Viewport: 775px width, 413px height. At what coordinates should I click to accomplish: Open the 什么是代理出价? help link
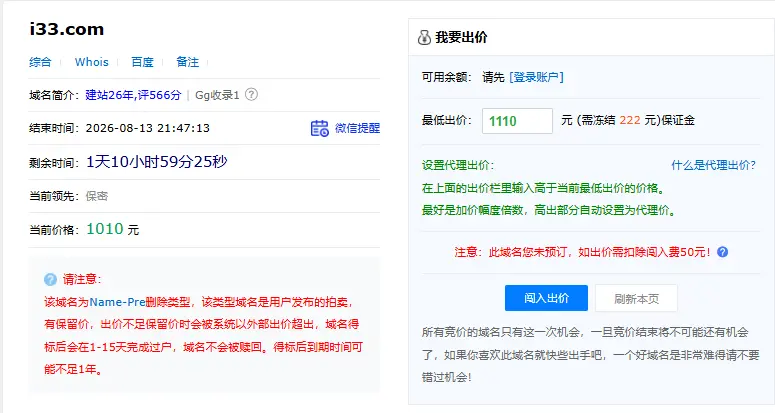click(713, 165)
